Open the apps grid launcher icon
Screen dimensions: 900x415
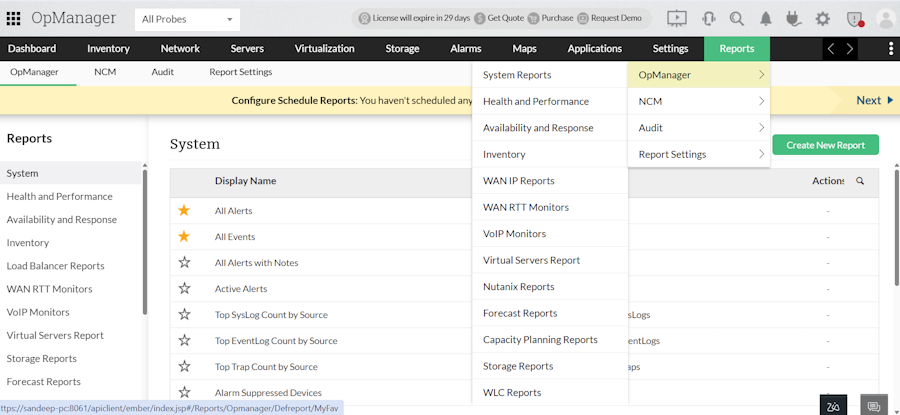[x=13, y=18]
